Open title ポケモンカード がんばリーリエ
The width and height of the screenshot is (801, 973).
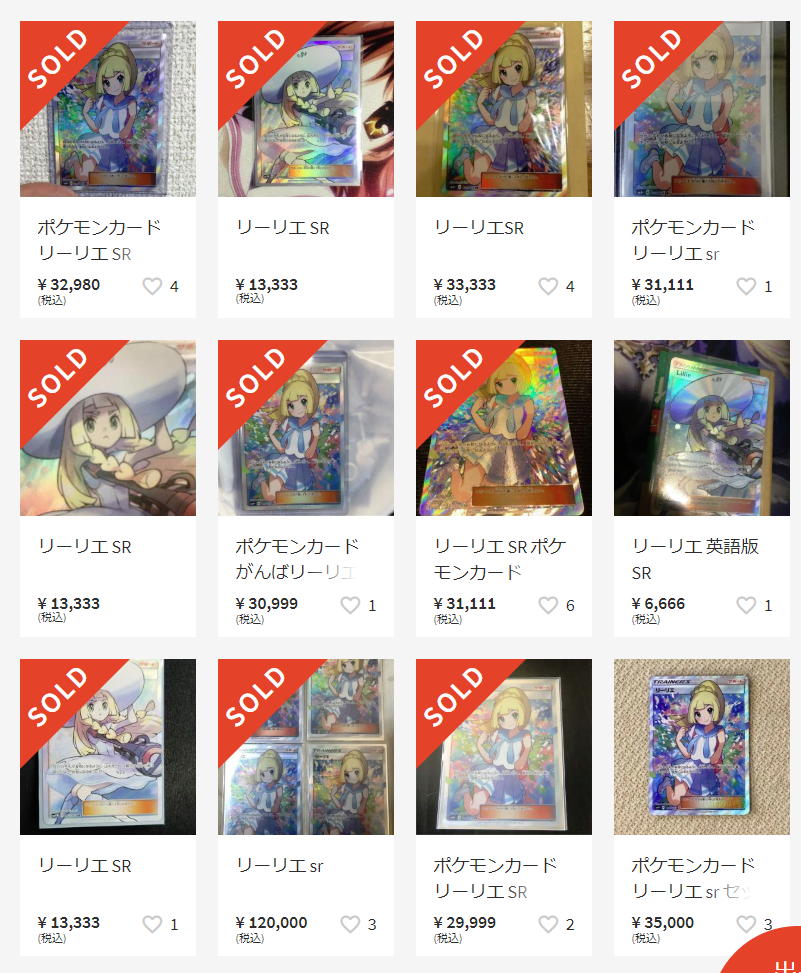click(x=297, y=558)
